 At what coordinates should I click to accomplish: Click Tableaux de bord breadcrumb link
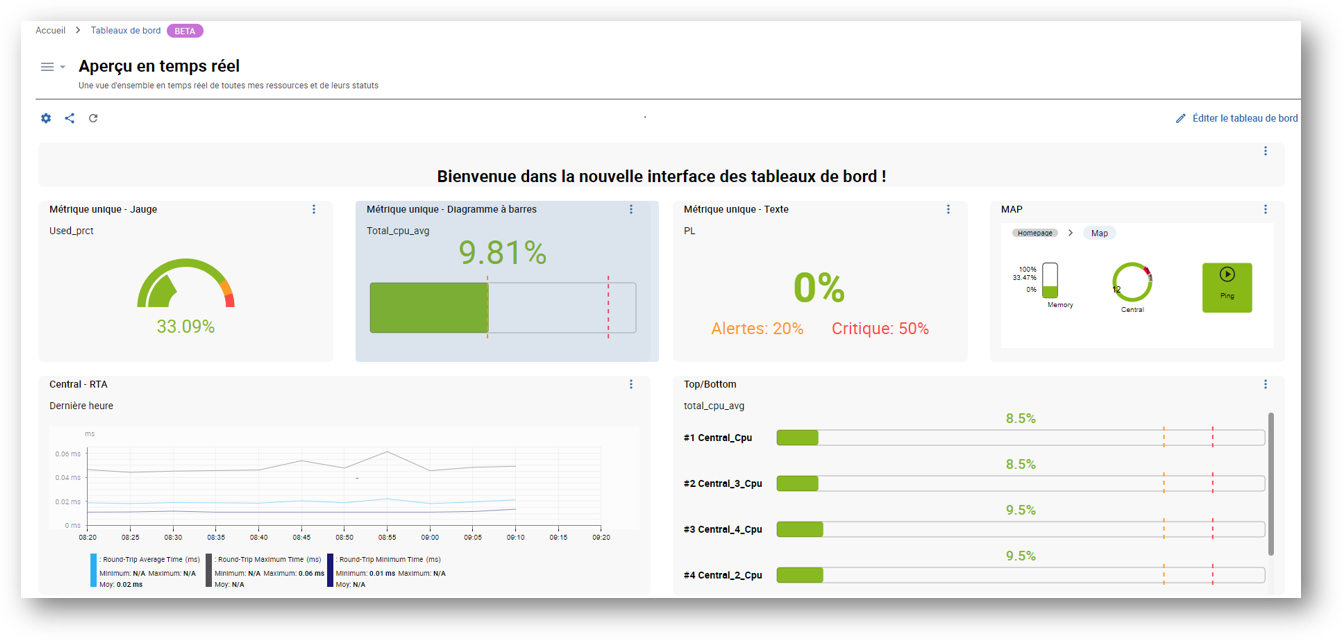(x=125, y=31)
